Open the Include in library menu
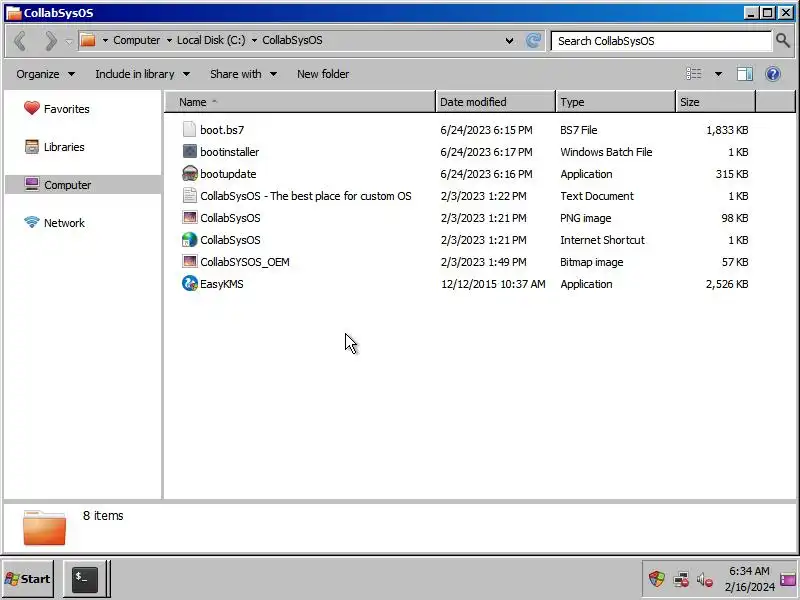Image resolution: width=800 pixels, height=600 pixels. [142, 74]
